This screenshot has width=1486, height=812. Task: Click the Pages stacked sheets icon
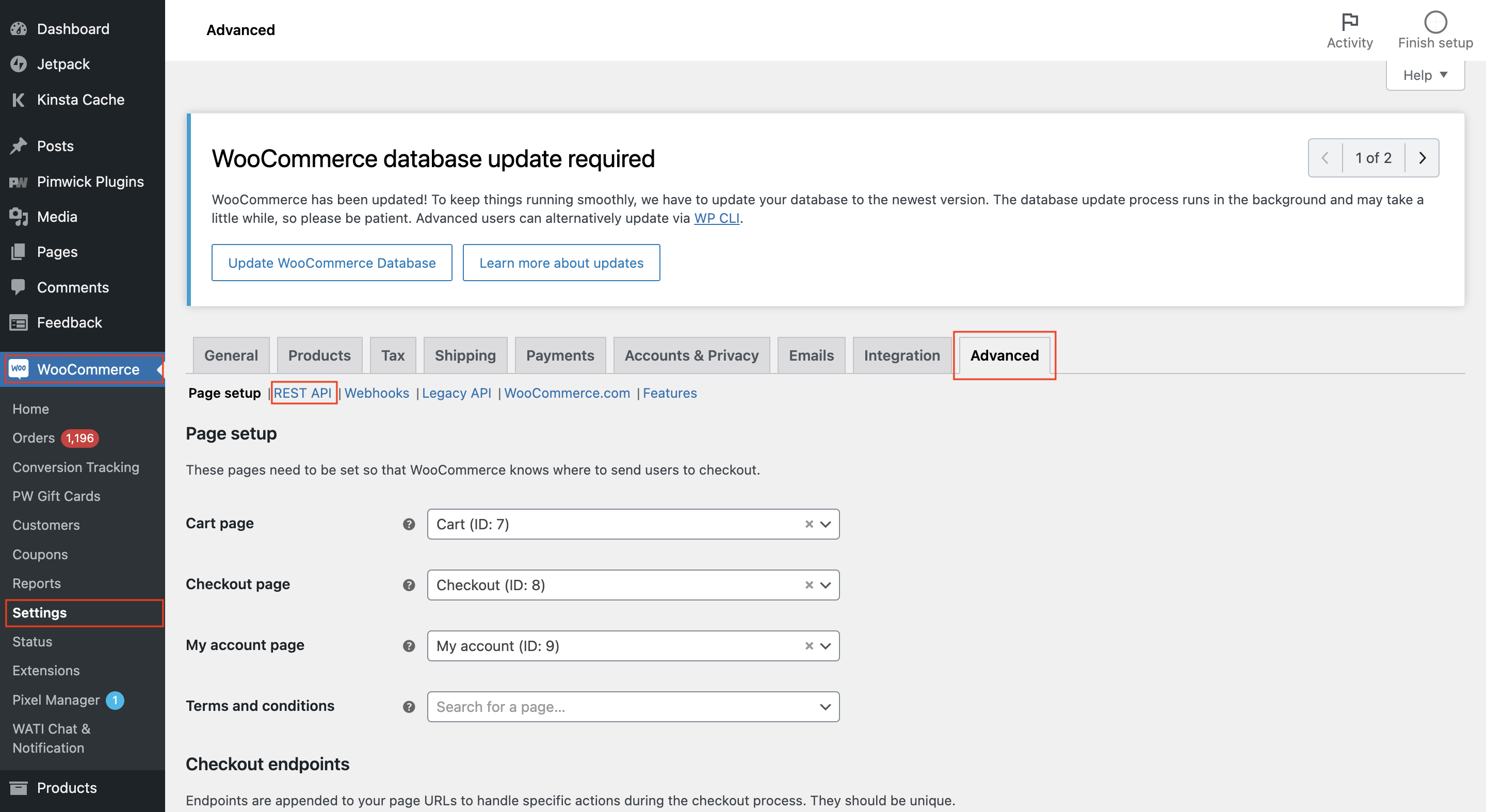[19, 252]
